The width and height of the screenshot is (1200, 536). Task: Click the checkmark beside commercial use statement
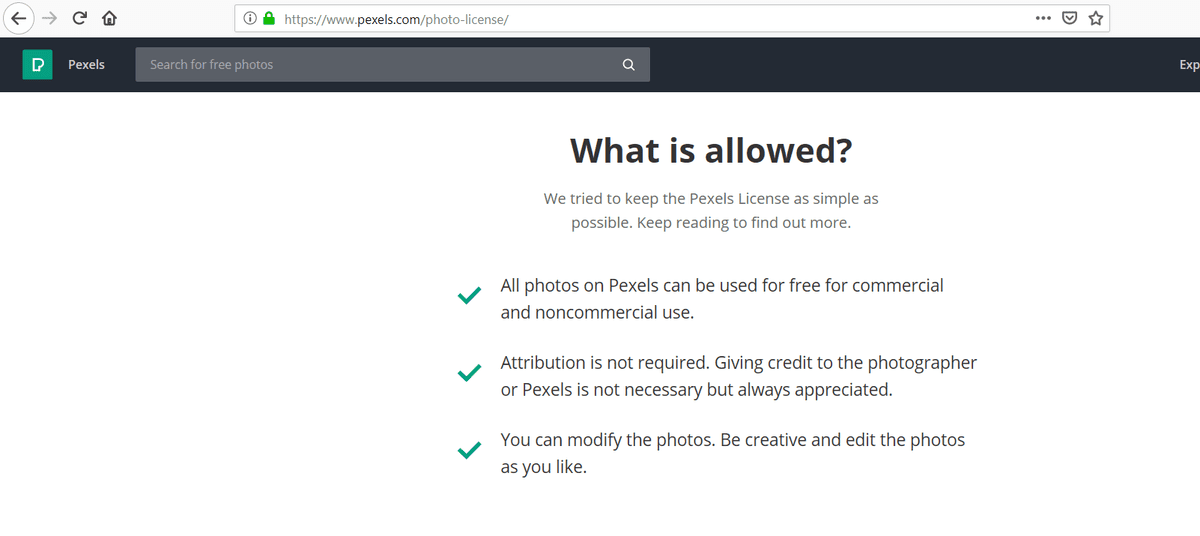tap(468, 297)
